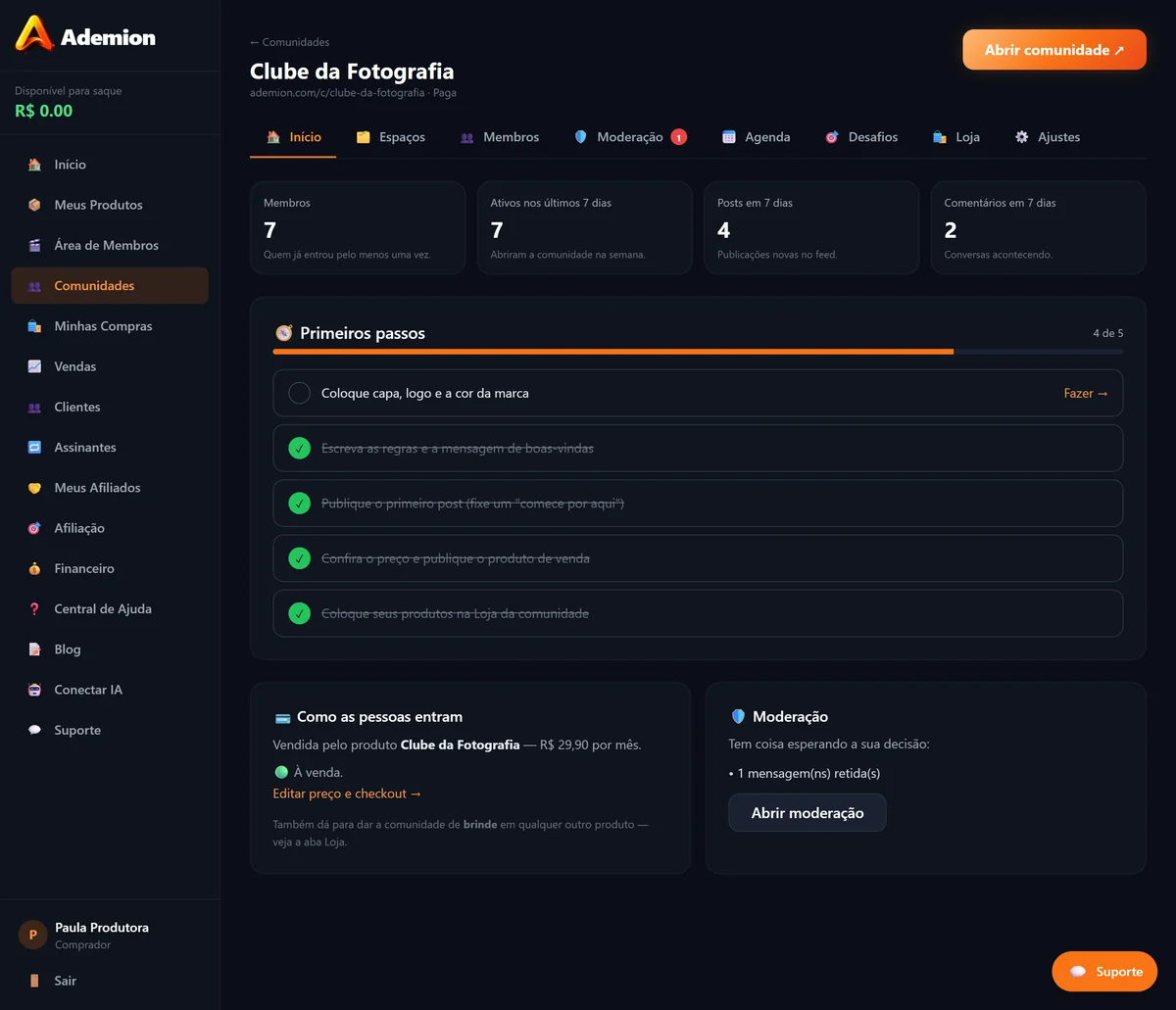Switch to the Início tab
This screenshot has width=1176, height=1010.
coord(293,137)
